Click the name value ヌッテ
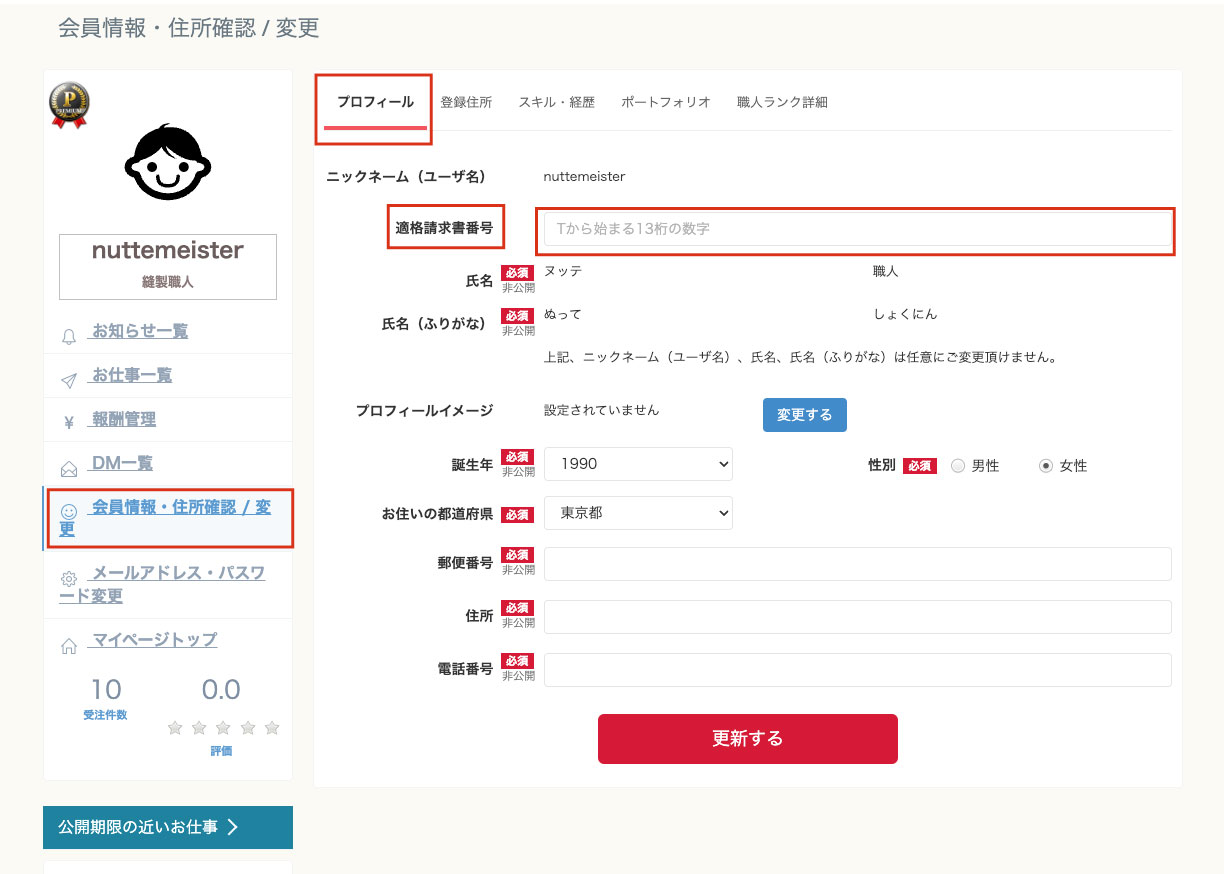 tap(563, 271)
